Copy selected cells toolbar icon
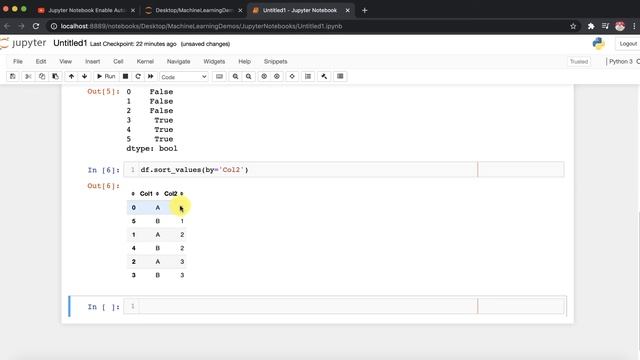Image resolution: width=640 pixels, height=360 pixels. [x=42, y=76]
